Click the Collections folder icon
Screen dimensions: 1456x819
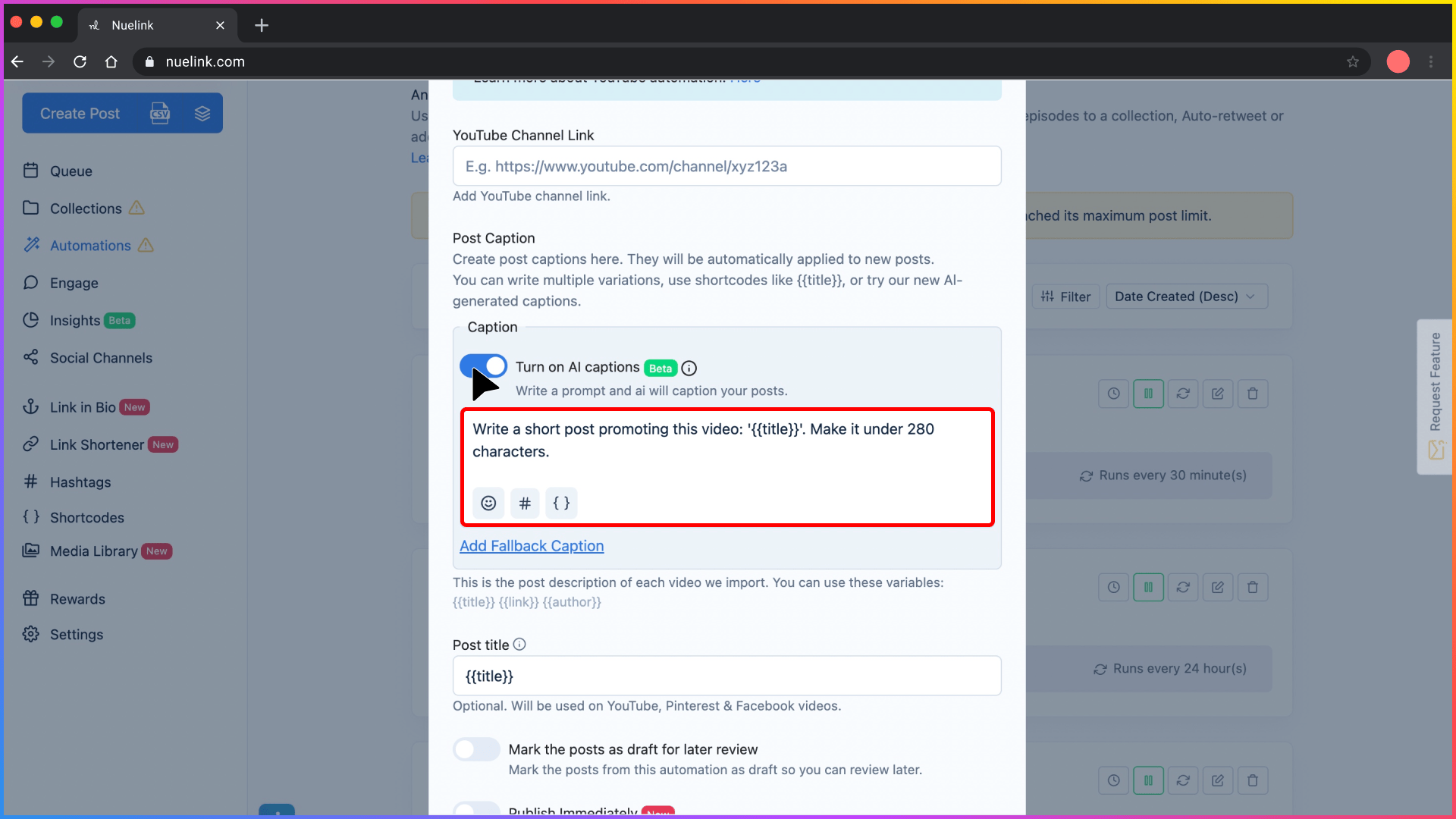coord(30,208)
